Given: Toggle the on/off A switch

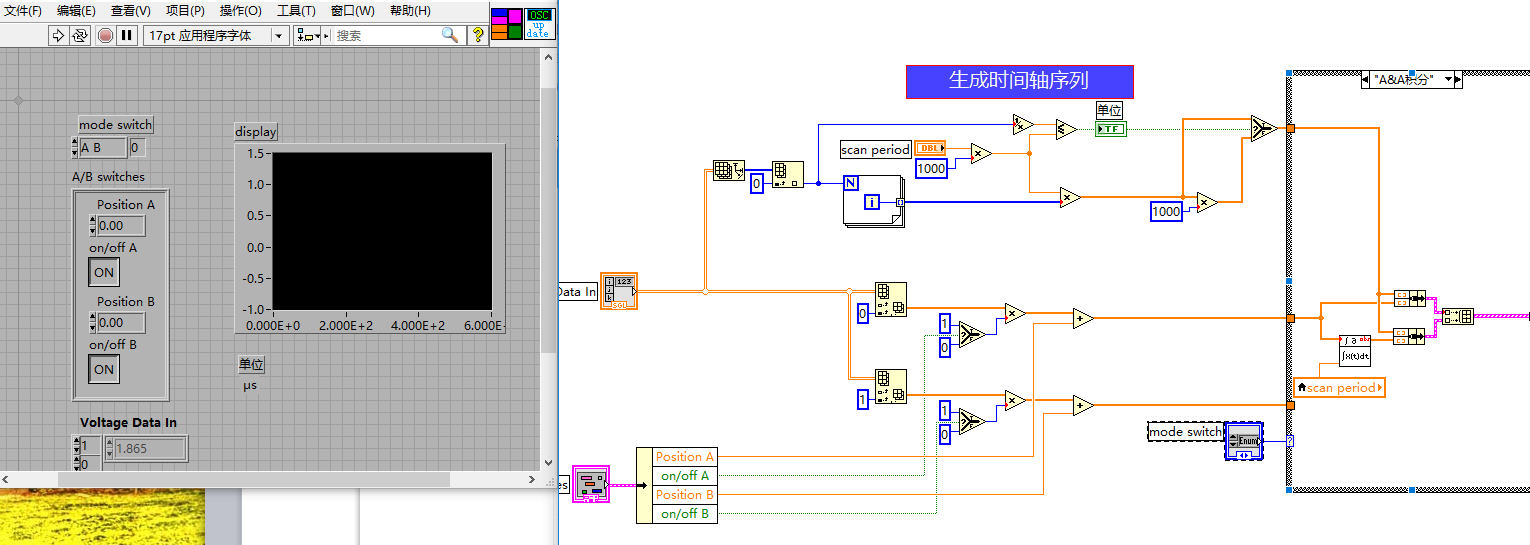Looking at the screenshot, I should [104, 272].
